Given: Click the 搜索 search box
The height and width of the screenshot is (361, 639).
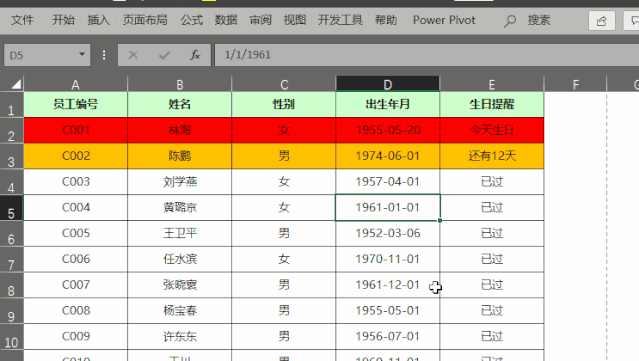Looking at the screenshot, I should 539,20.
